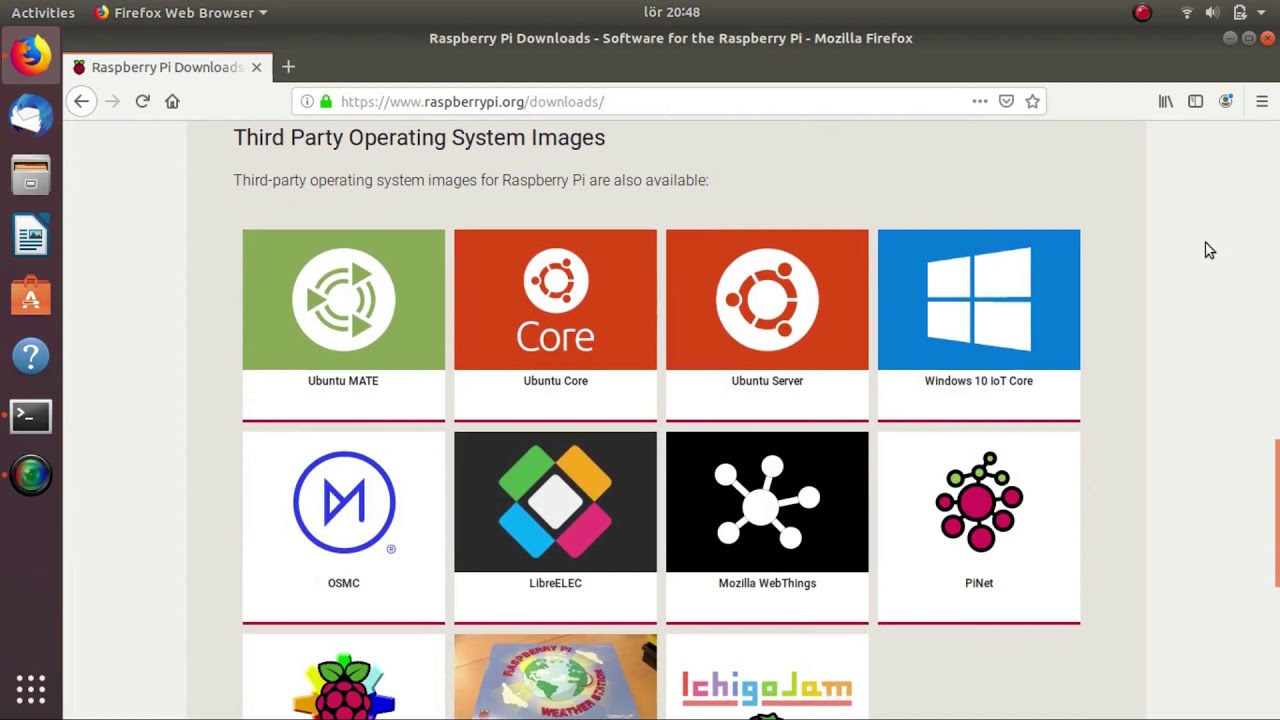Image resolution: width=1280 pixels, height=720 pixels.
Task: Show Applications grid button
Action: [31, 689]
